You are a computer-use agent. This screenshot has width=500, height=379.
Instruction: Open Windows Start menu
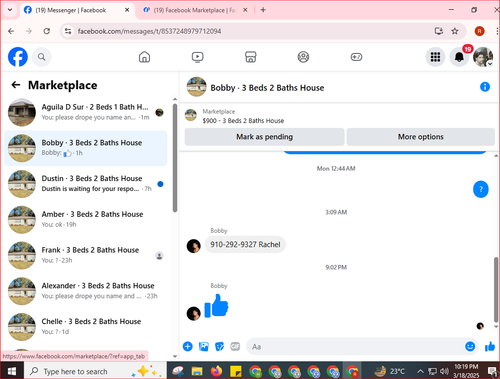(12, 371)
